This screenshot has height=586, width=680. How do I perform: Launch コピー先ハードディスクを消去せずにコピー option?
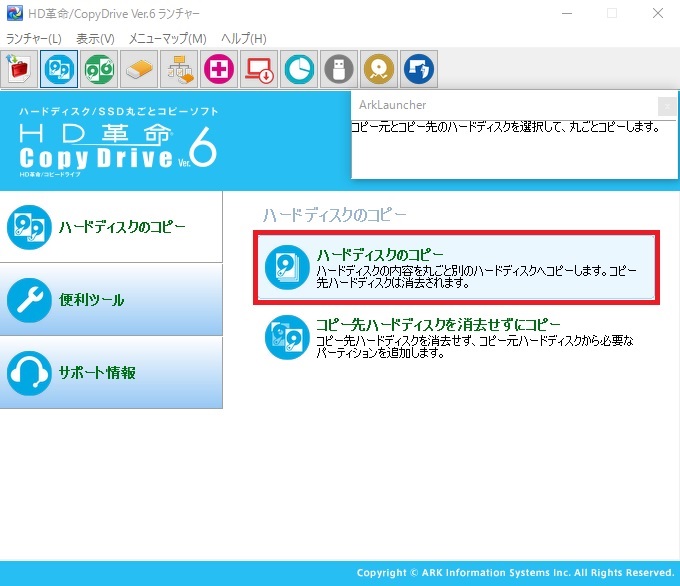click(x=453, y=337)
